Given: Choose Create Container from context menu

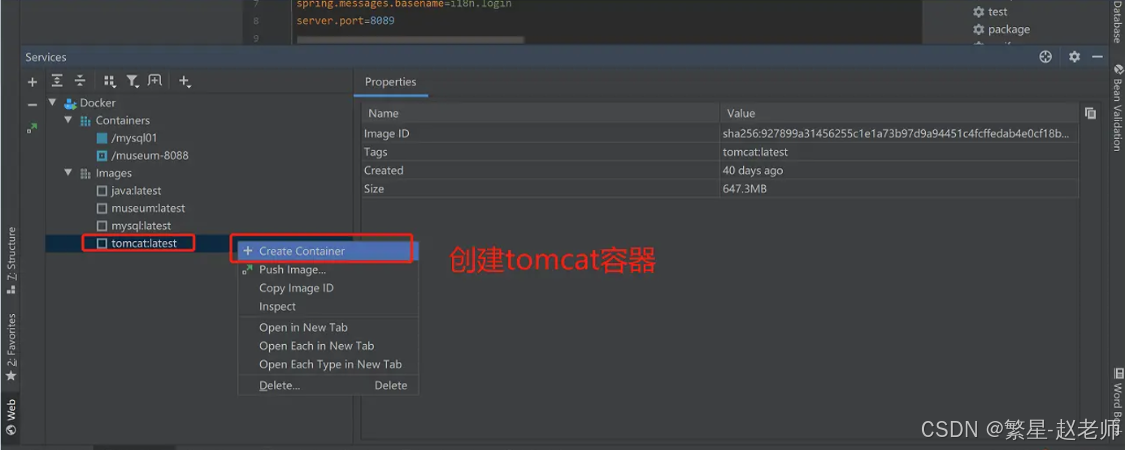Looking at the screenshot, I should tap(328, 251).
